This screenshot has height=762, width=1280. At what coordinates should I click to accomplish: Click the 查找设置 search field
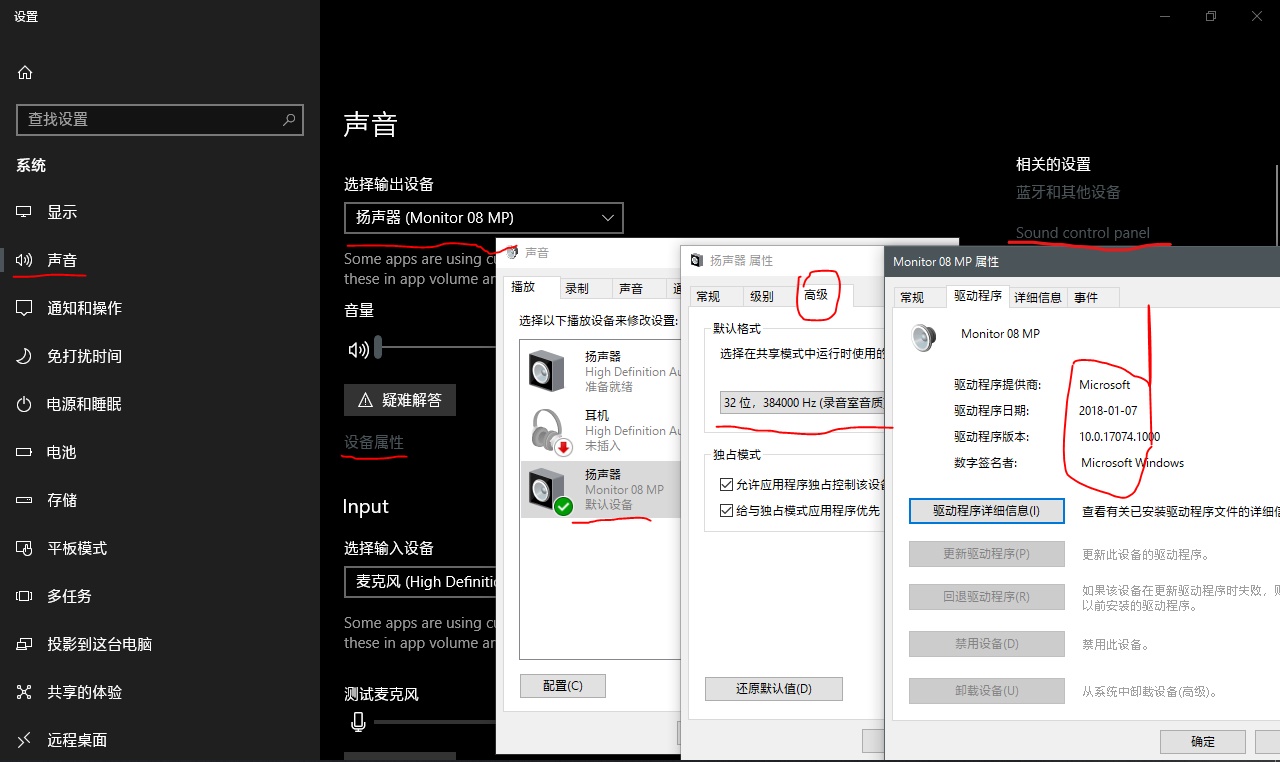(x=150, y=119)
